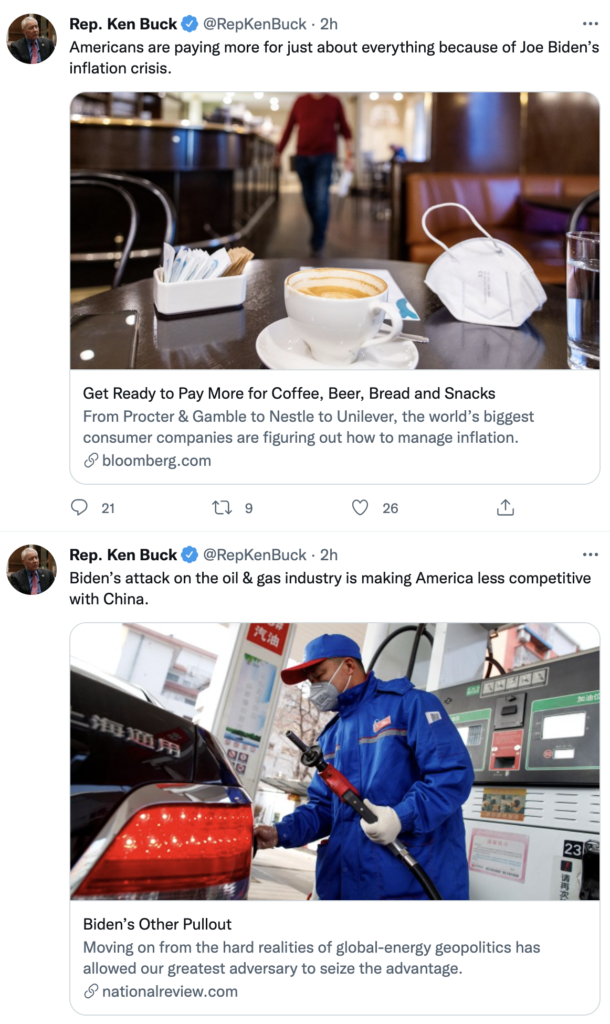Open the gas station attendant image
Viewport: 610px width, 1024px height.
[334, 761]
